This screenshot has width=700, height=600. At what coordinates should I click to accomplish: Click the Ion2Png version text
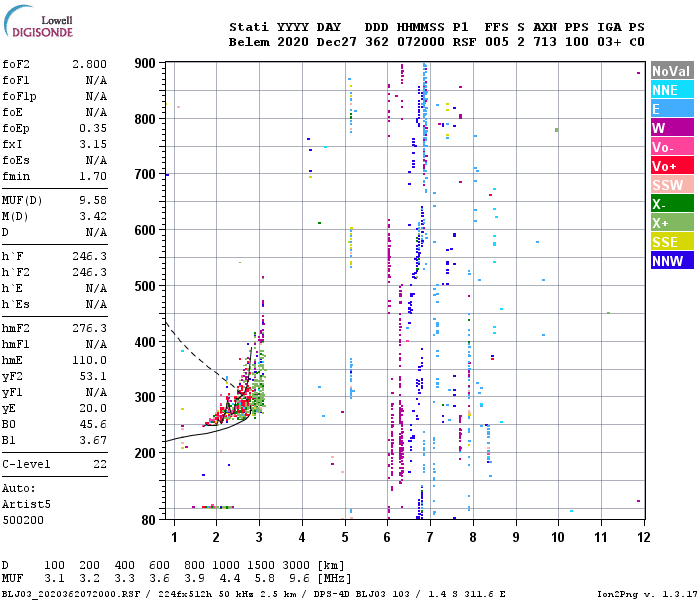(648, 594)
